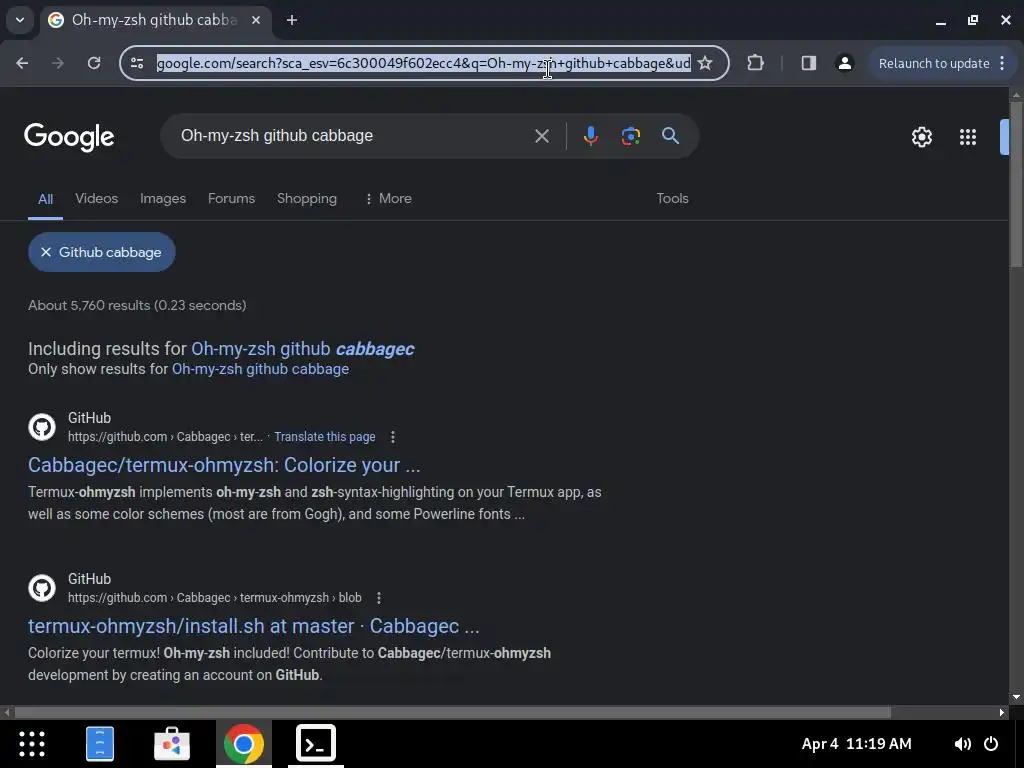Switch to Forums results

click(231, 199)
